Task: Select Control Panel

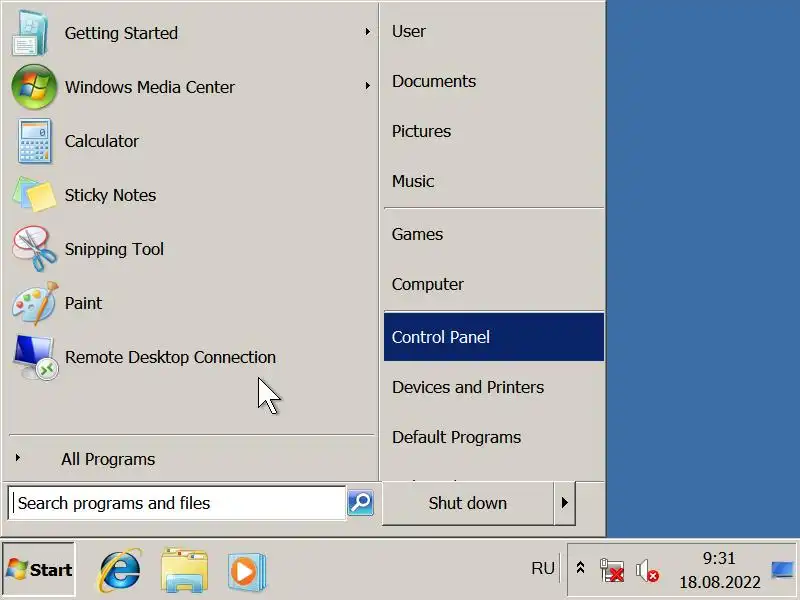Action: [x=493, y=337]
